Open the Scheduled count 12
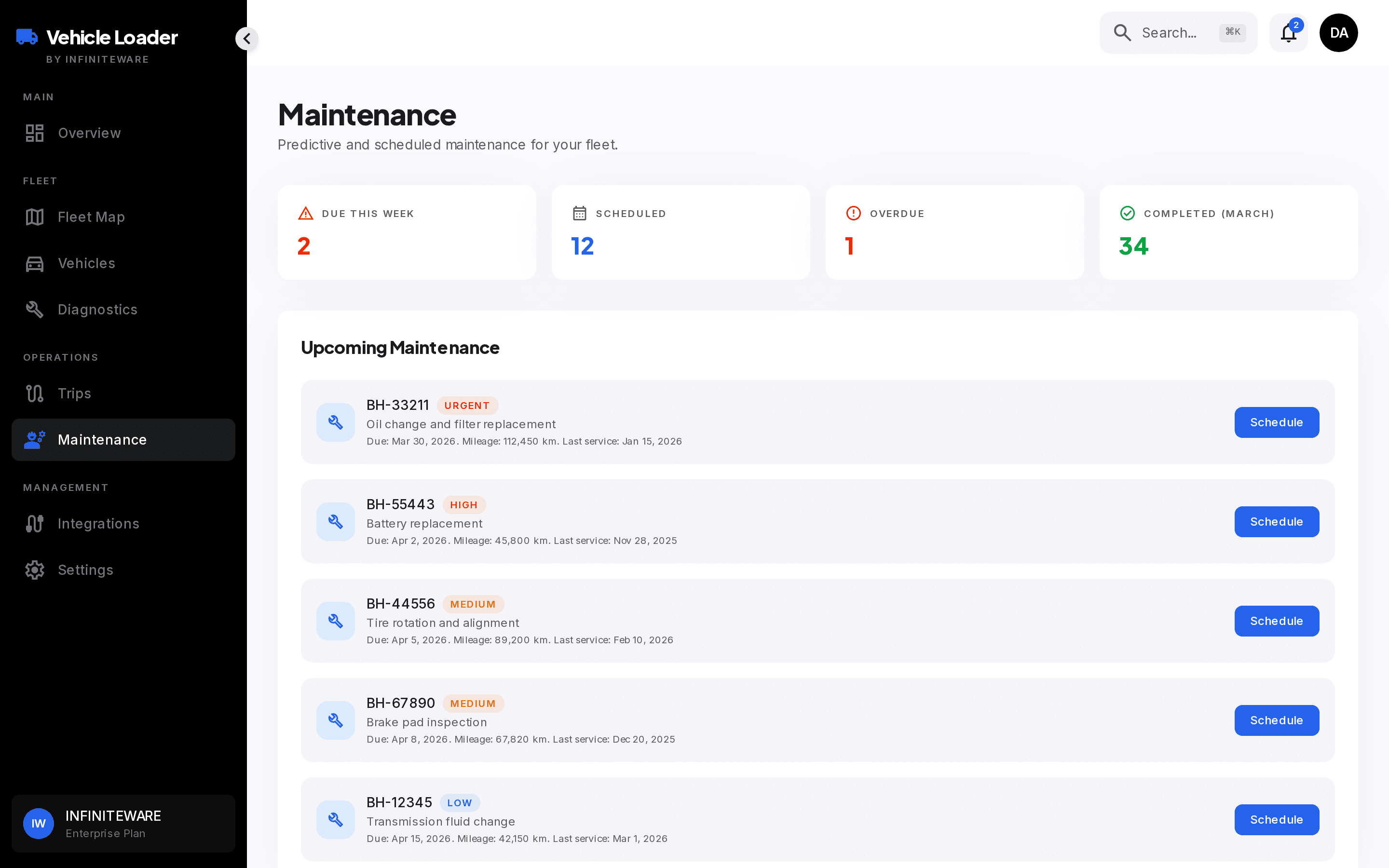The image size is (1389, 868). [x=582, y=246]
